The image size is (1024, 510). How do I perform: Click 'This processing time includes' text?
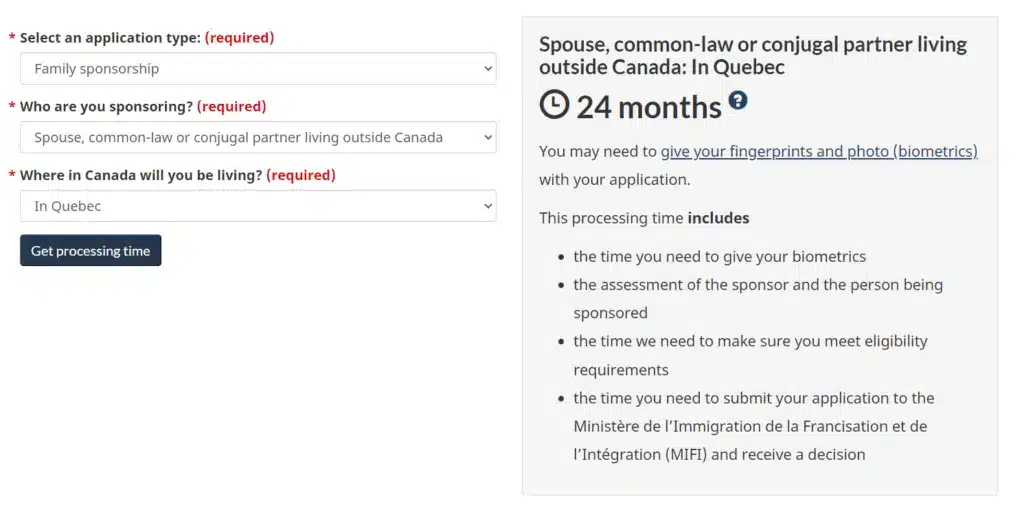[x=644, y=217]
